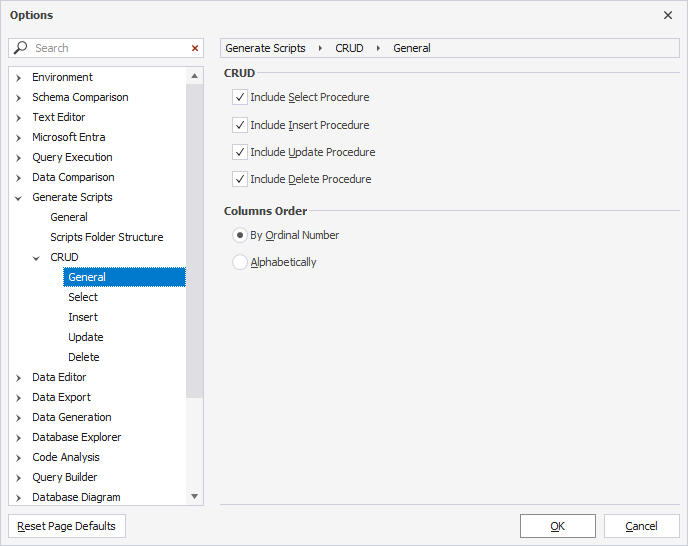Expand the Data Generation node
This screenshot has height=546, width=688.
(x=18, y=418)
